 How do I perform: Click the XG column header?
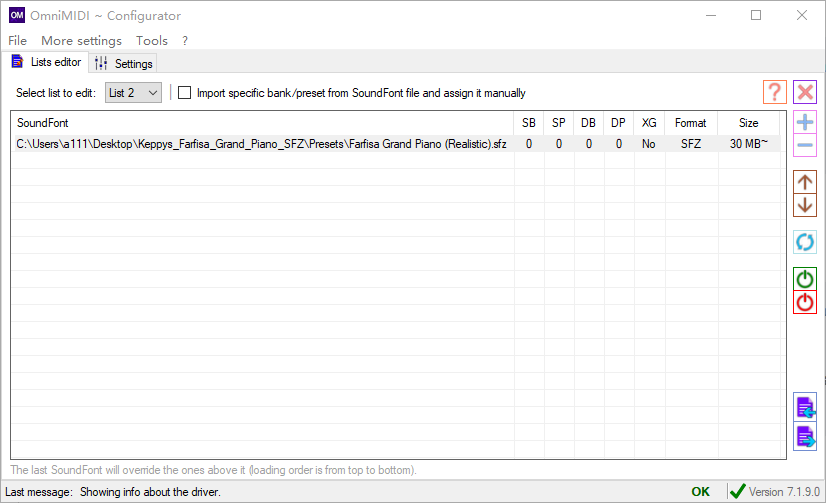click(649, 123)
